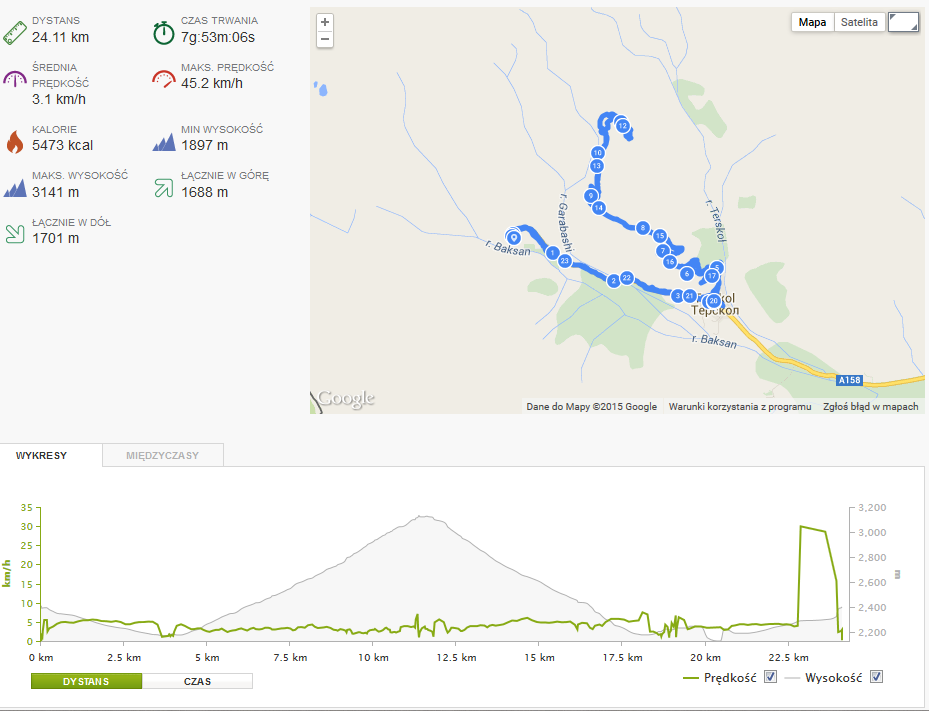Click the duration stopwatch icon
Viewport: 929px width, 711px height.
pos(164,33)
